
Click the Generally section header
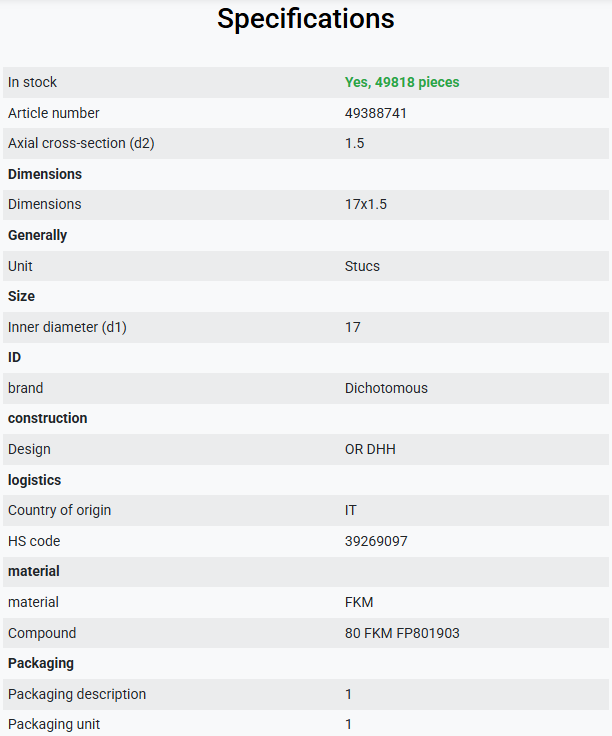[x=37, y=235]
